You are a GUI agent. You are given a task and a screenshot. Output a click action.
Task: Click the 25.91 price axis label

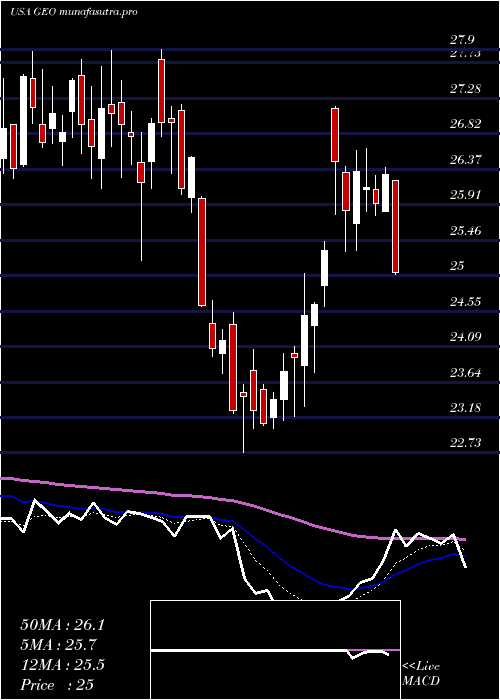(465, 195)
